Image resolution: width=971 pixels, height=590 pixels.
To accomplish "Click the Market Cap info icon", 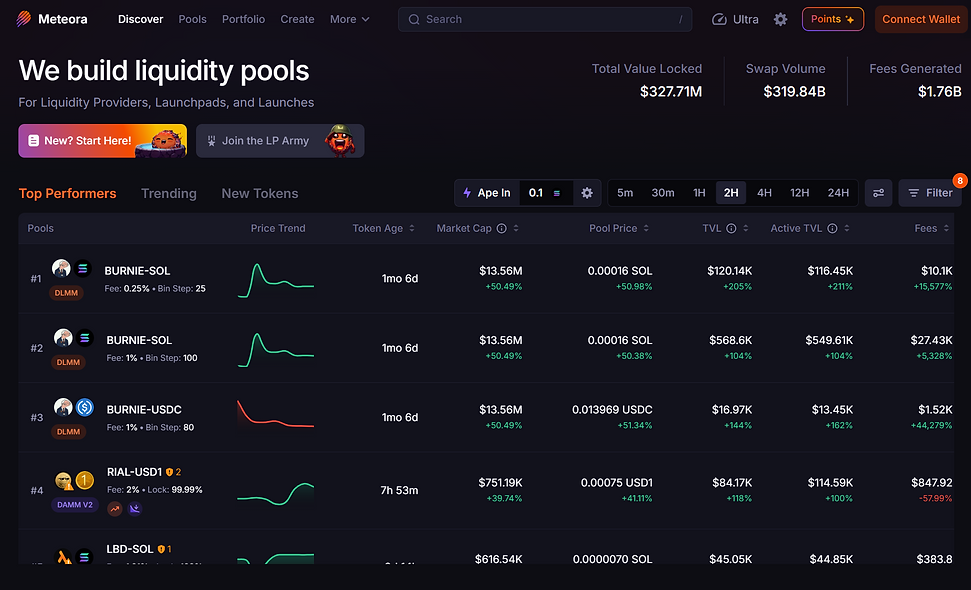I will [502, 228].
